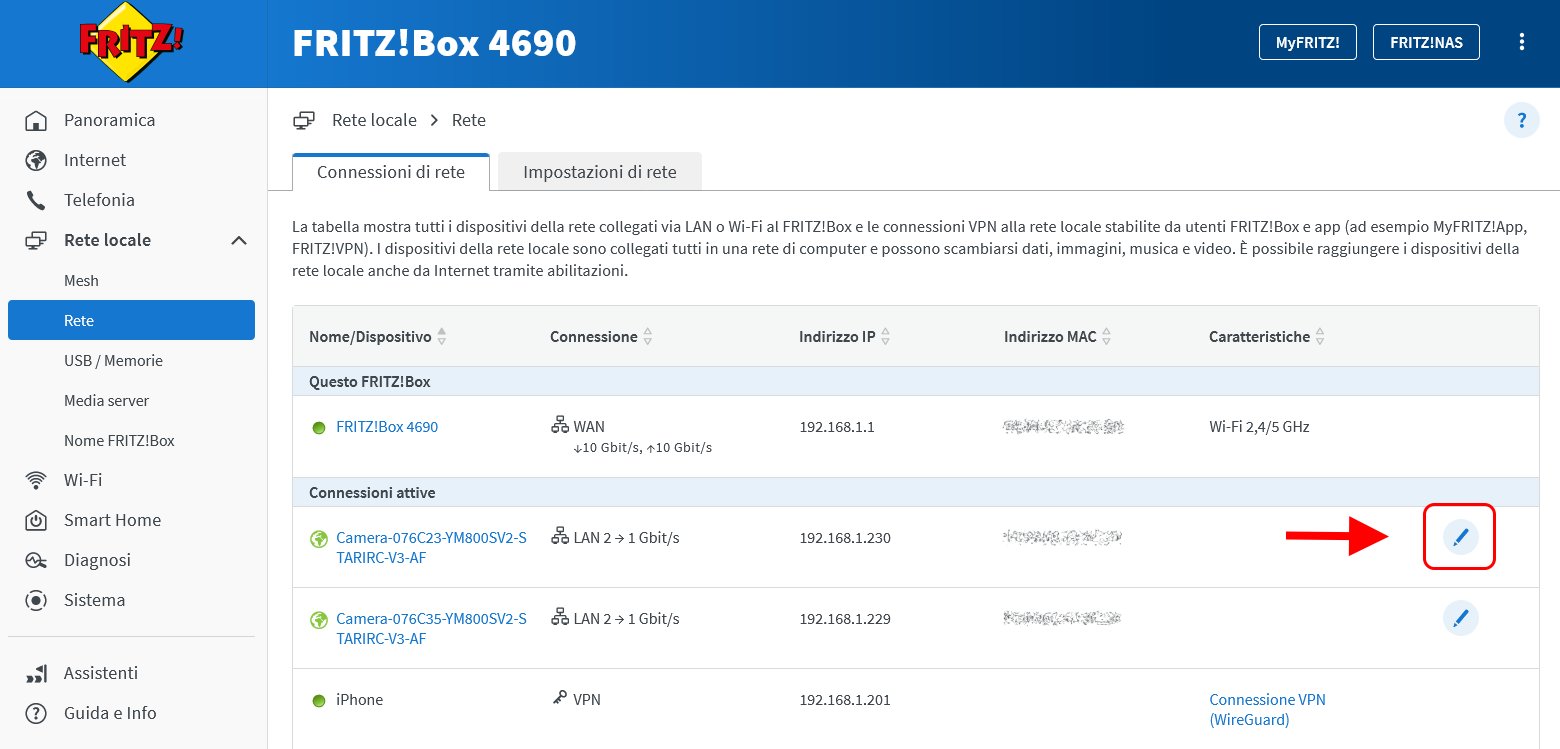The image size is (1560, 749).
Task: Open the Wi-Fi menu section
Action: 82,480
